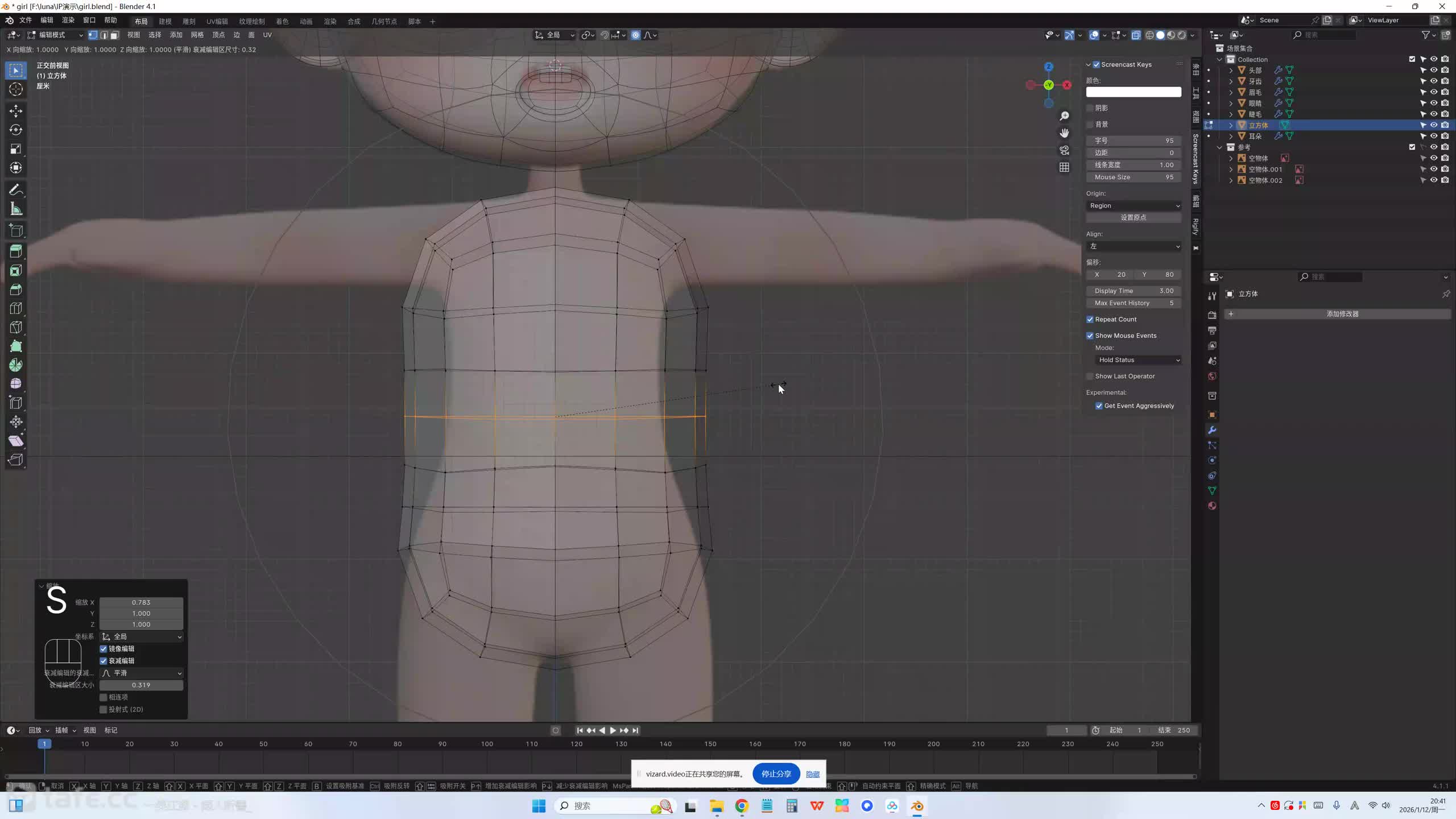Switch to the UV编辑 workspace tab
The image size is (1456, 819).
(x=217, y=22)
